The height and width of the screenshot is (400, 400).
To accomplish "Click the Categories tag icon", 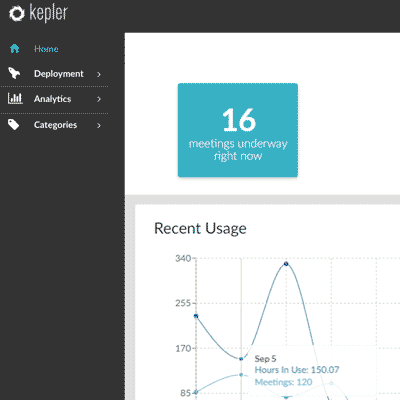I will click(14, 125).
